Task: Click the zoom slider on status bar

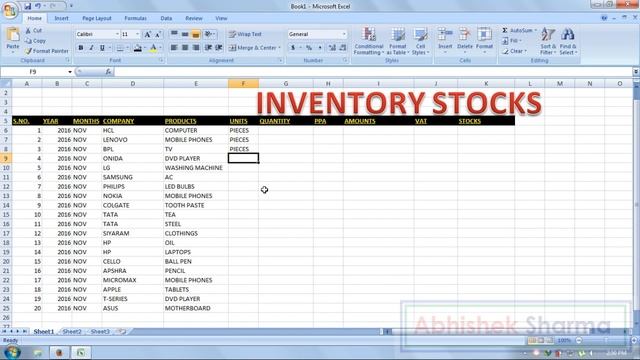Action: (606, 340)
